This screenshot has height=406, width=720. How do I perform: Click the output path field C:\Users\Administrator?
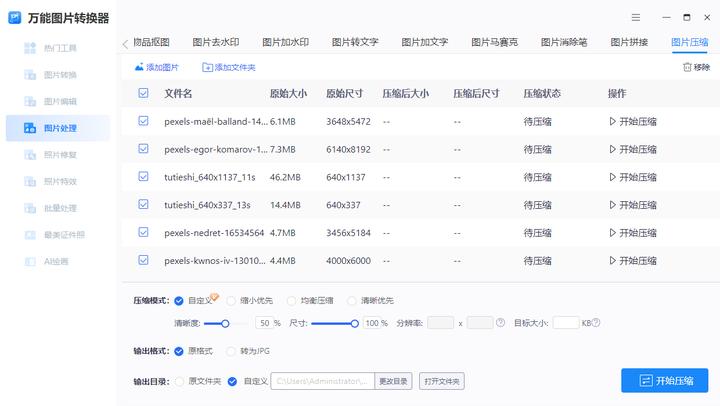323,381
